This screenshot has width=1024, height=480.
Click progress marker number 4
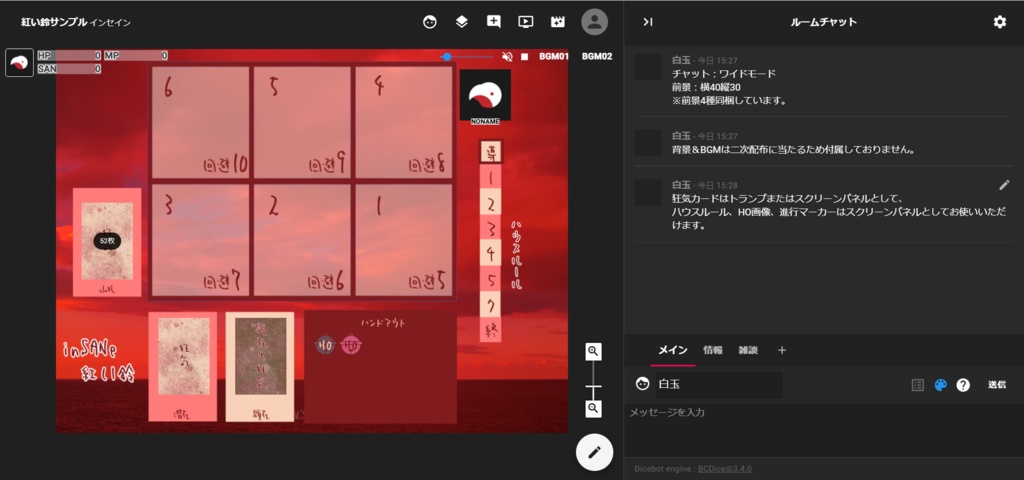[490, 253]
